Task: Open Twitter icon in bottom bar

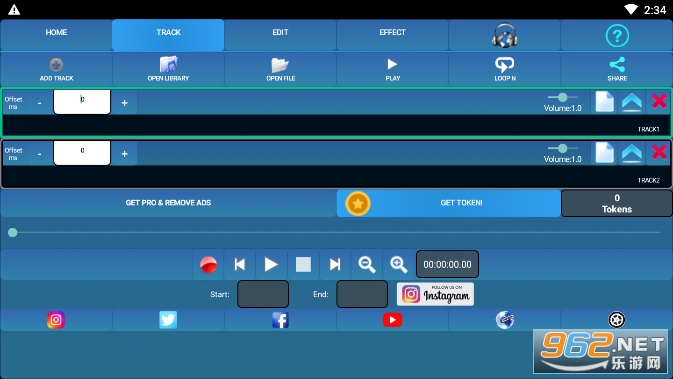Action: tap(168, 320)
